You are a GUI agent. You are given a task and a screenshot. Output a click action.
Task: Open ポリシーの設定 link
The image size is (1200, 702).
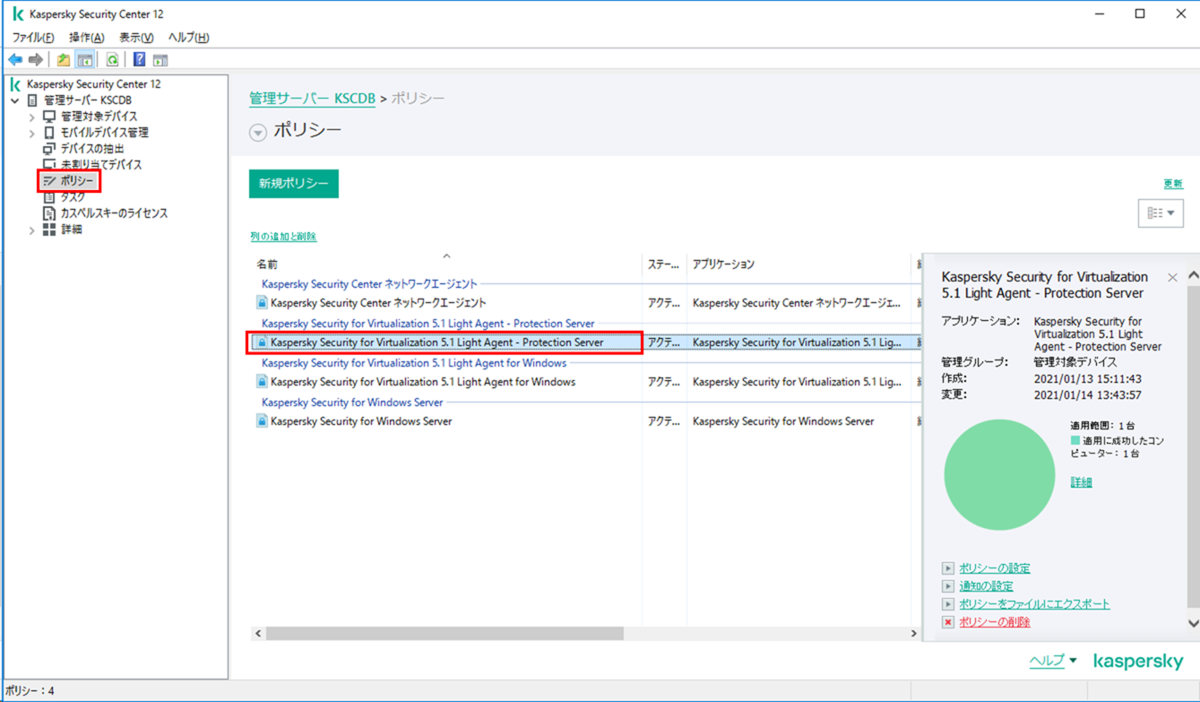[994, 568]
